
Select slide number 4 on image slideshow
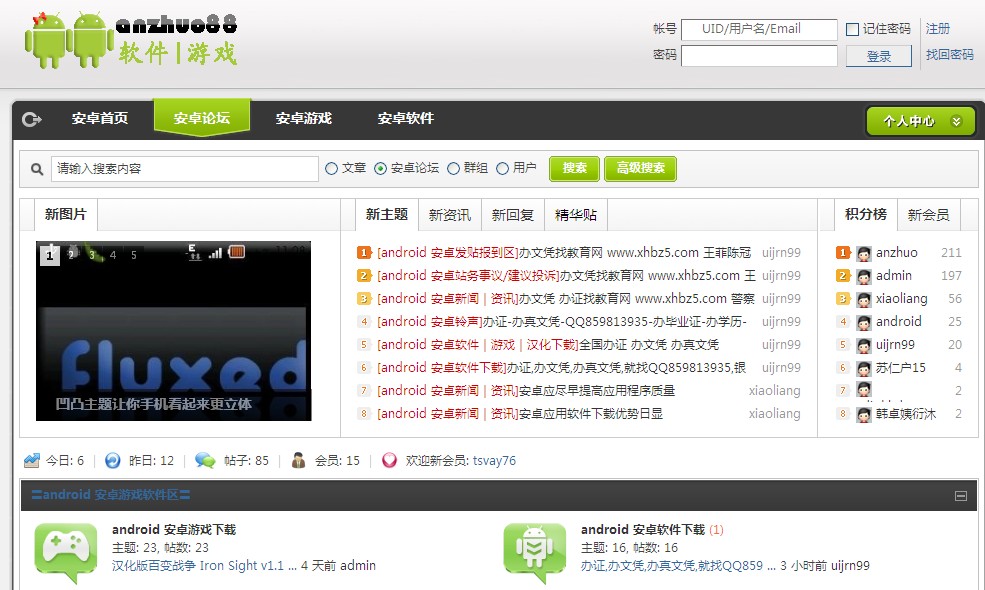pyautogui.click(x=113, y=254)
